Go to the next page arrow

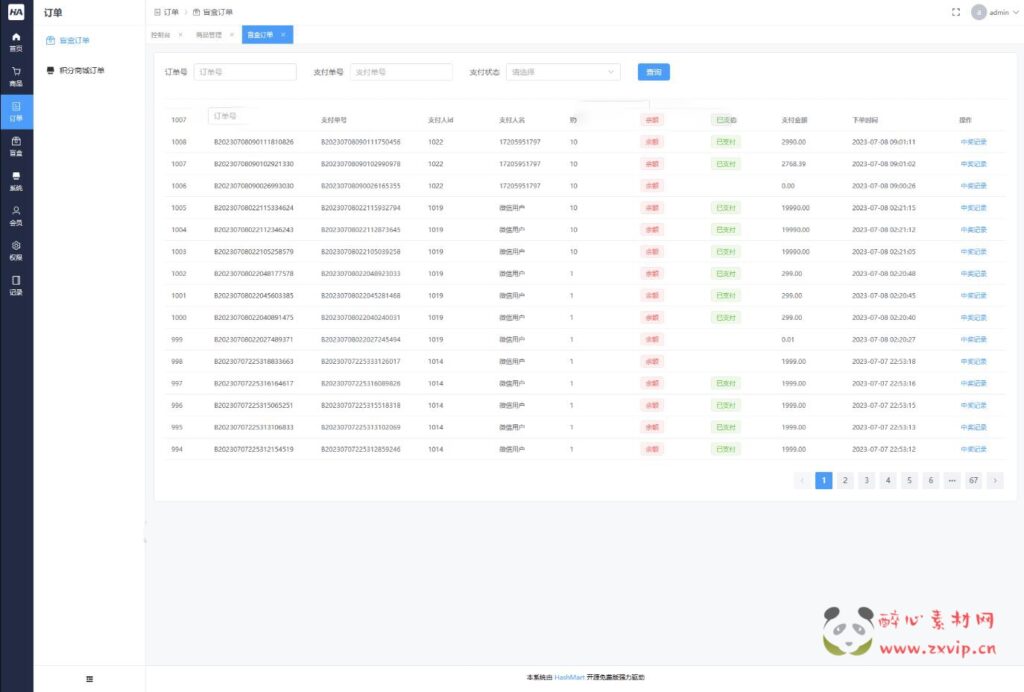pos(994,480)
